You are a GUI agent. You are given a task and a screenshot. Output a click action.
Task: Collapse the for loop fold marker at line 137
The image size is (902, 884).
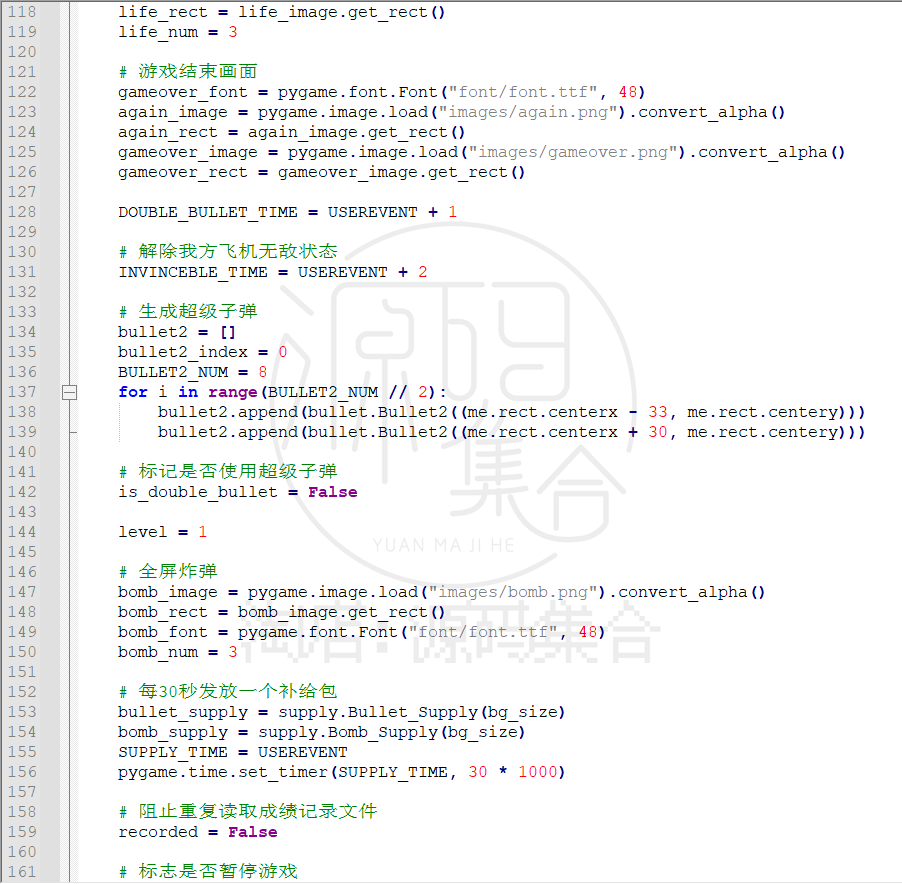(69, 392)
